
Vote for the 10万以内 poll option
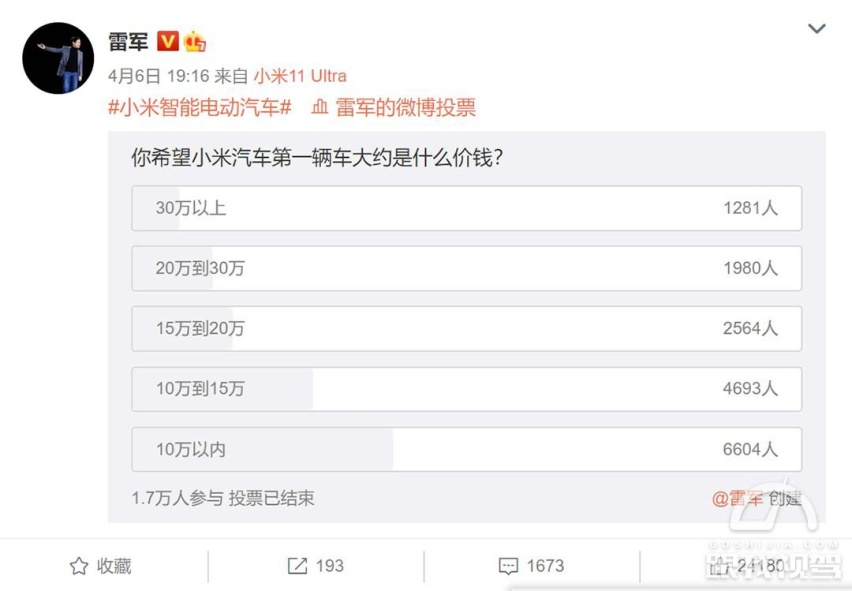467,449
